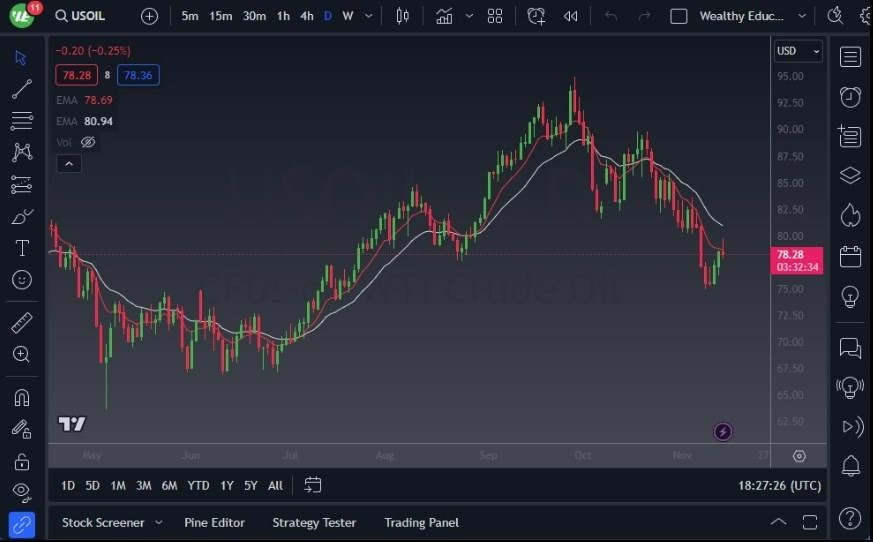This screenshot has height=542, width=873.
Task: Open the notifications bell panel
Action: click(x=850, y=465)
